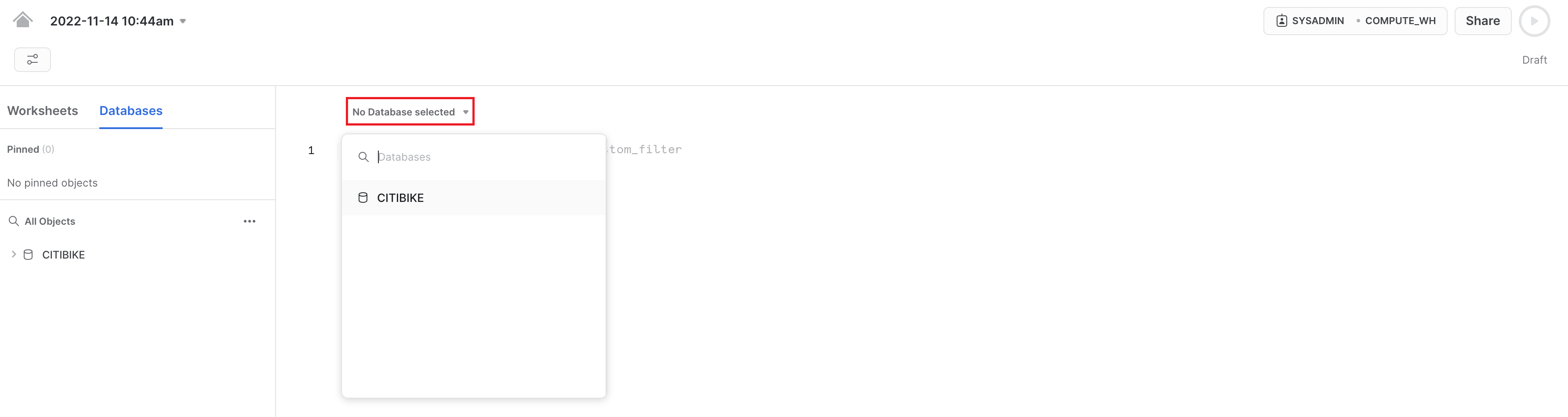Open the SYSADMIN COMPUTE_WH context selector
The width and height of the screenshot is (1568, 417).
[1355, 21]
